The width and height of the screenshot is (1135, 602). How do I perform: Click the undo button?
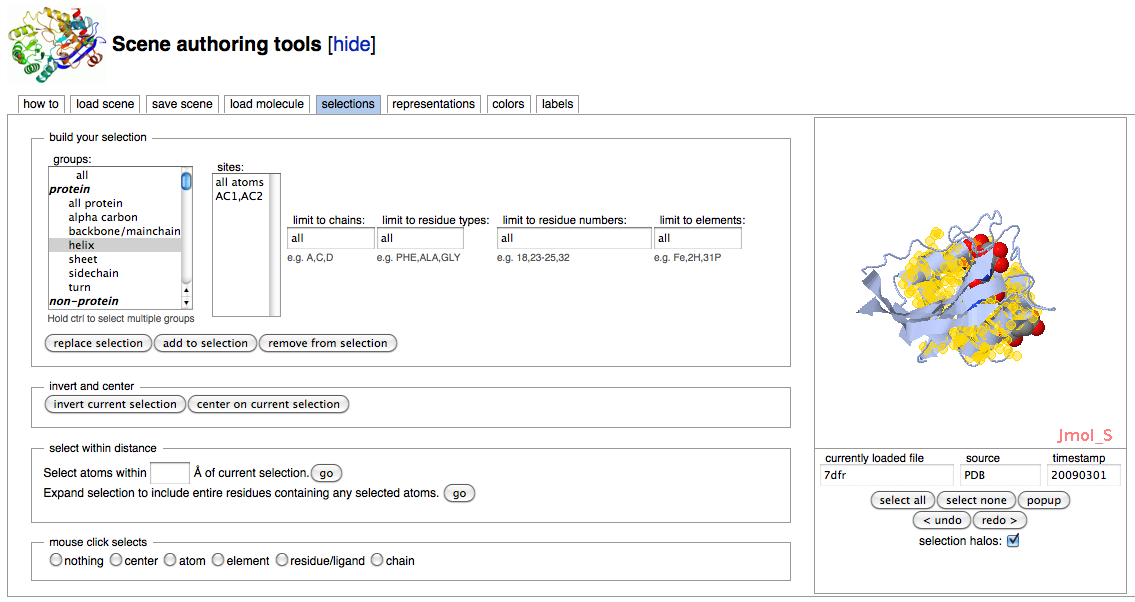(x=941, y=520)
